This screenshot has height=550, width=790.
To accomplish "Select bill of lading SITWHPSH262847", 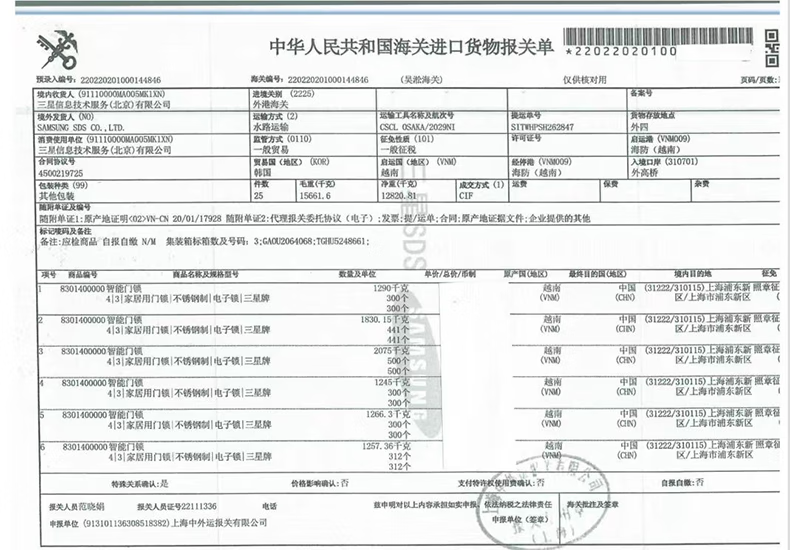I will point(542,127).
